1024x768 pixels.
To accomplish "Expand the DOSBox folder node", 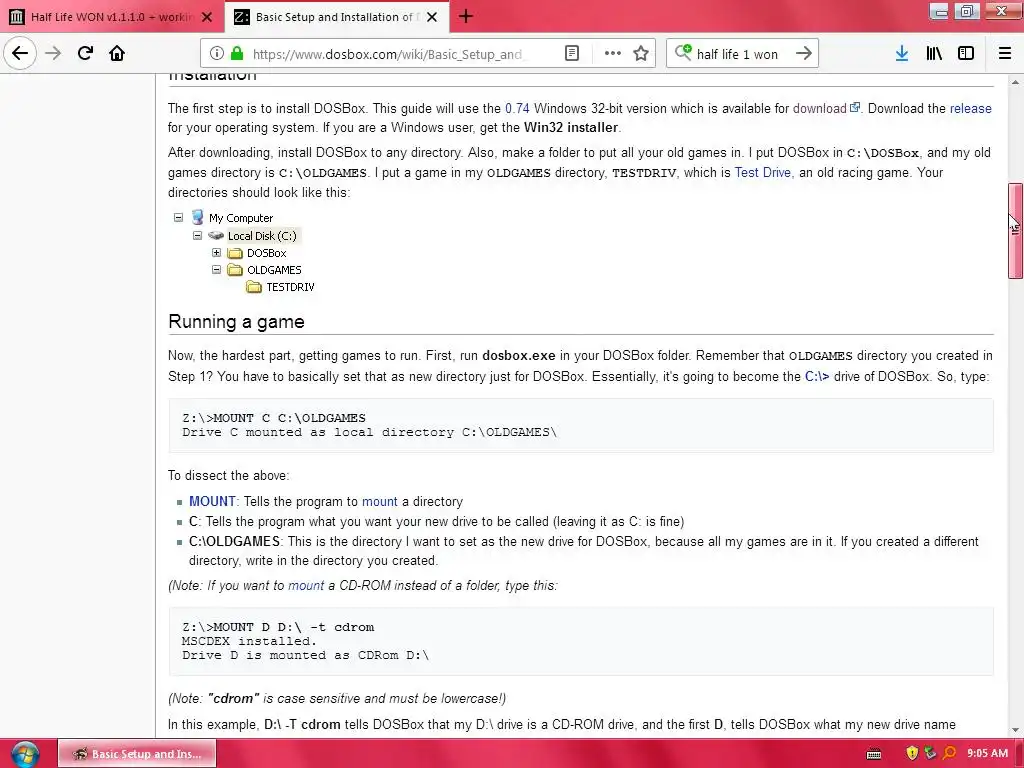I will coord(216,252).
